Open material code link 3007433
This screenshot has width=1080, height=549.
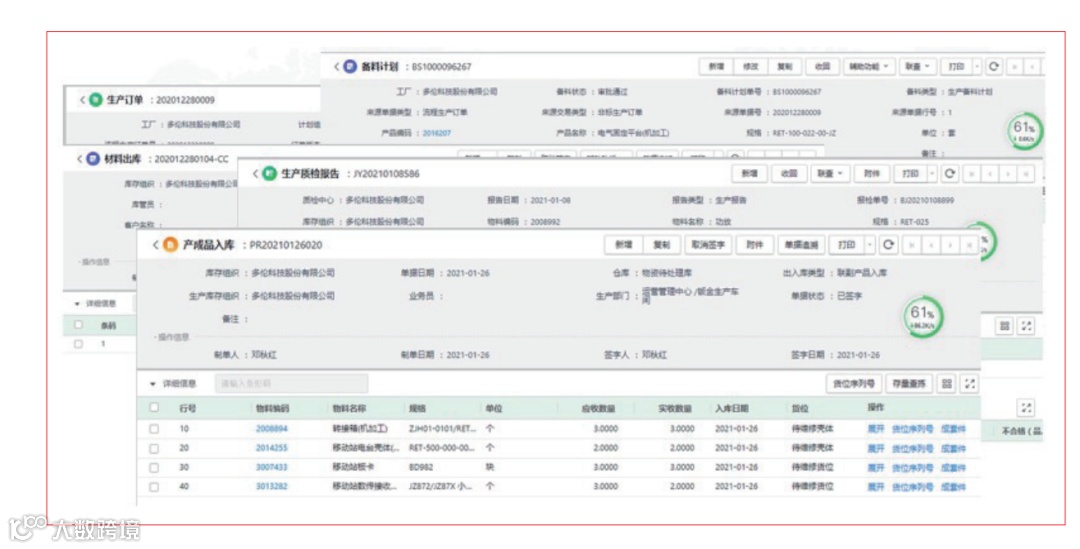click(x=271, y=467)
